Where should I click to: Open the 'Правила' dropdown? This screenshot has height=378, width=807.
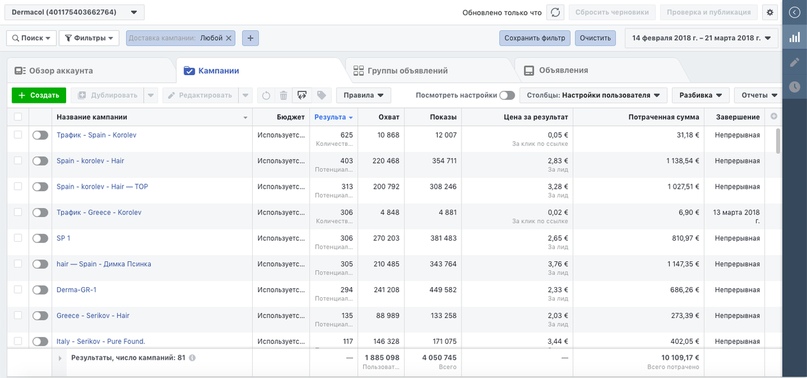tap(363, 95)
